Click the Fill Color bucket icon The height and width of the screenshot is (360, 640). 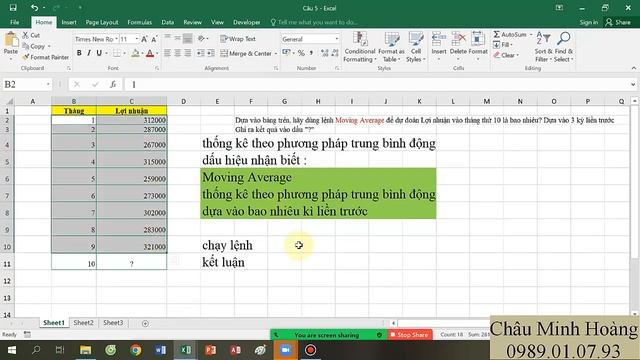(x=136, y=53)
